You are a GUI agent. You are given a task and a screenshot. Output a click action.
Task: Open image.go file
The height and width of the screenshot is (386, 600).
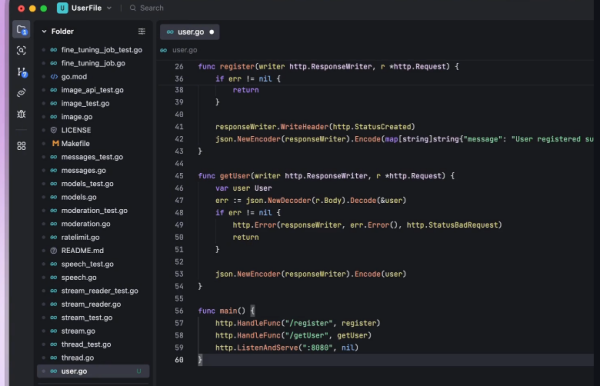[x=77, y=117]
